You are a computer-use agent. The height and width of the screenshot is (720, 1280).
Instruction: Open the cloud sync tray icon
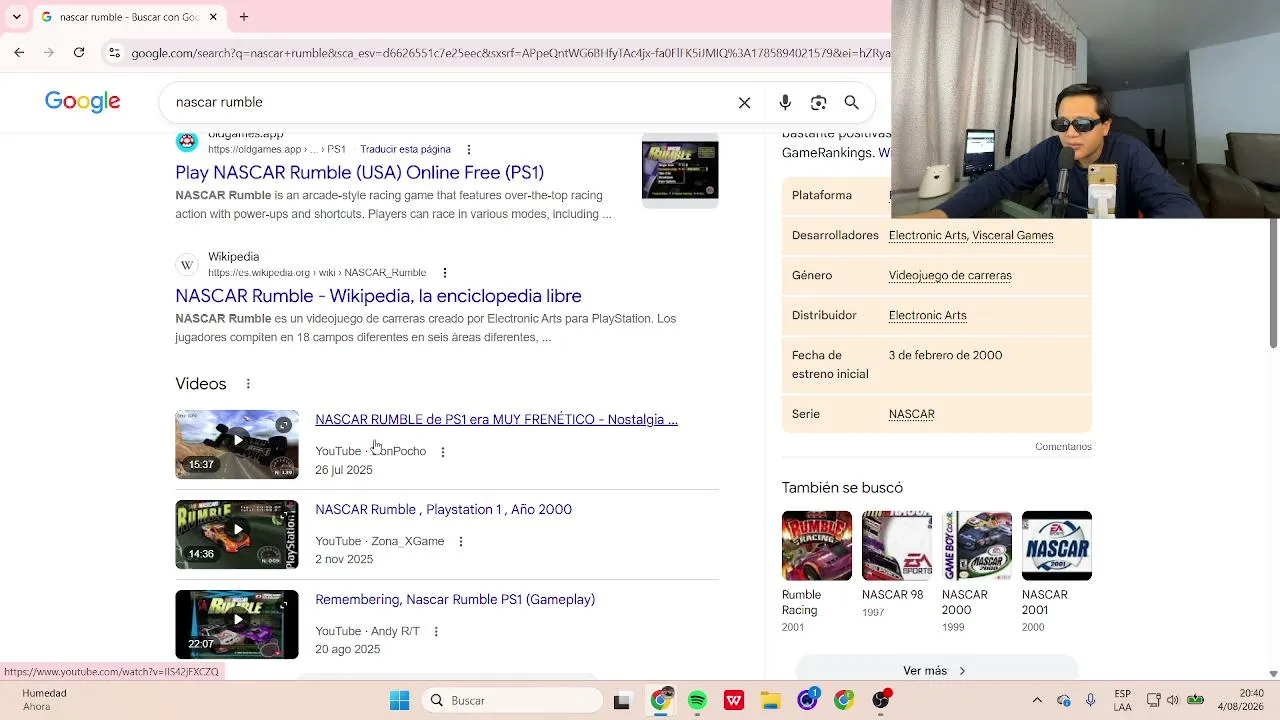(1064, 700)
